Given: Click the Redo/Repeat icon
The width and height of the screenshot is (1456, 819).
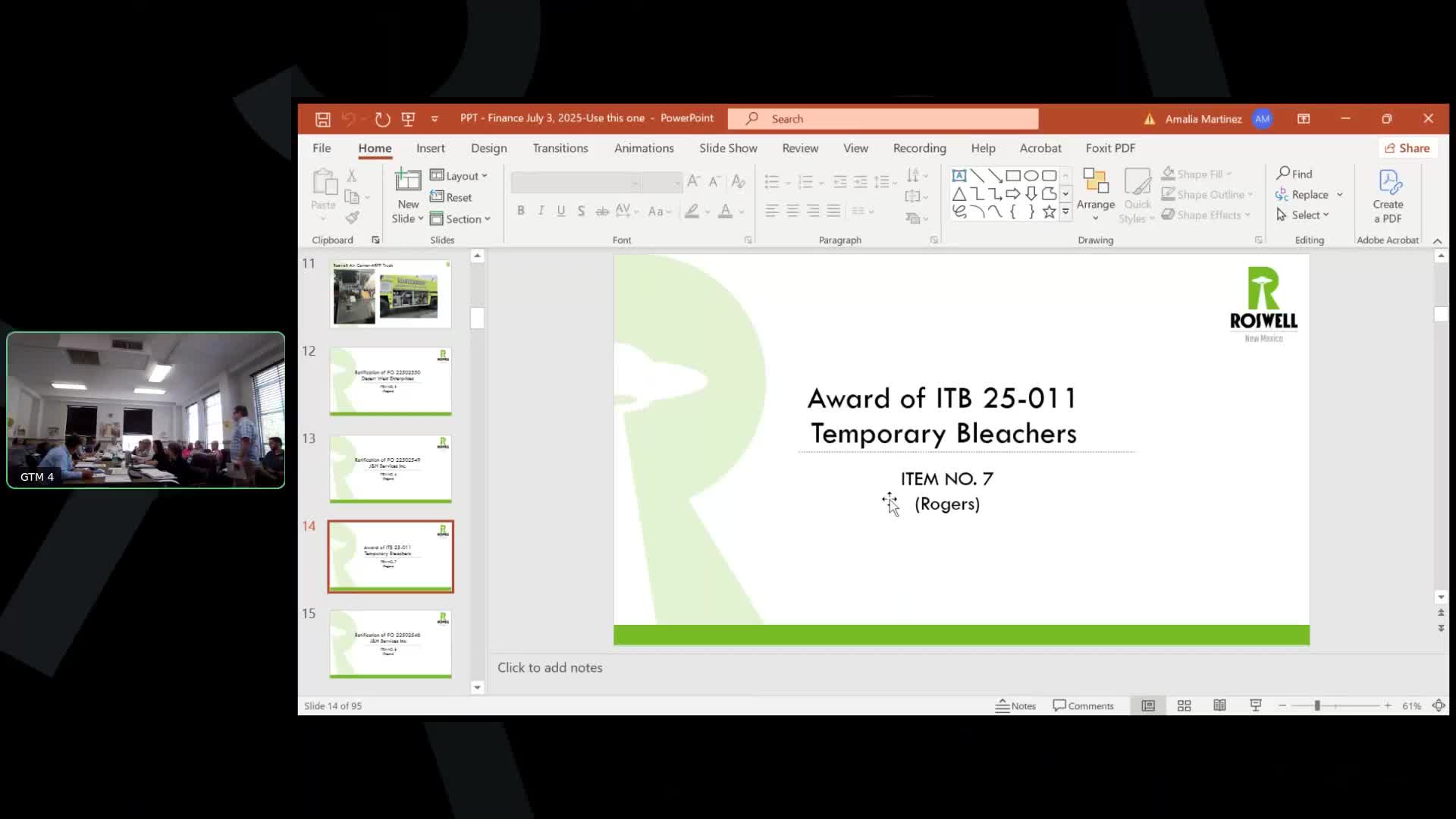Looking at the screenshot, I should tap(382, 119).
